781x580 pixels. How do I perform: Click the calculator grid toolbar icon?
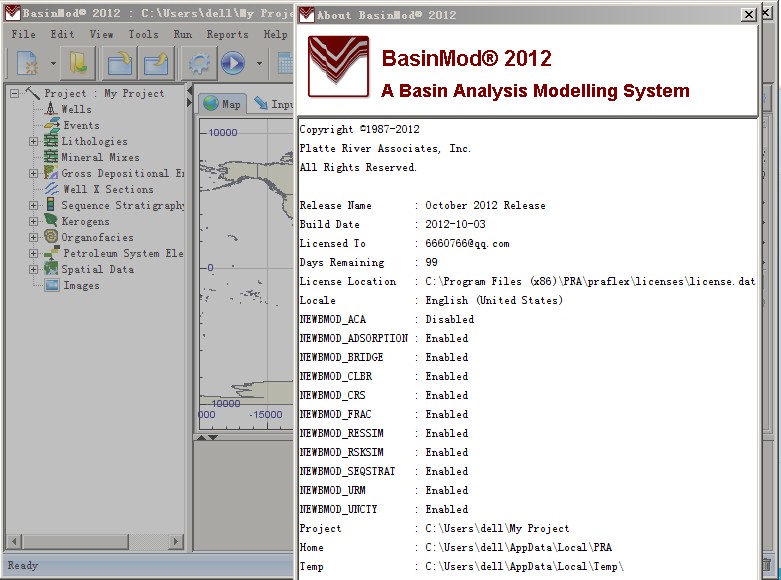coord(285,63)
